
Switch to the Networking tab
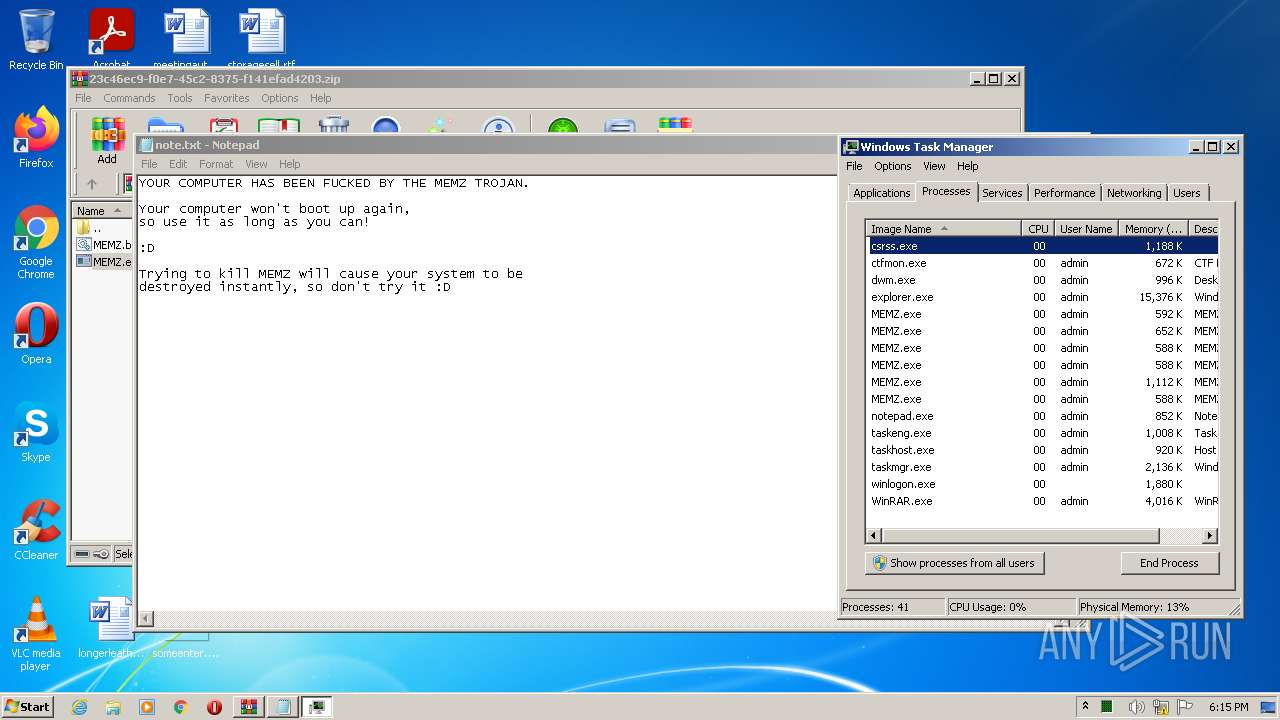(x=1134, y=193)
